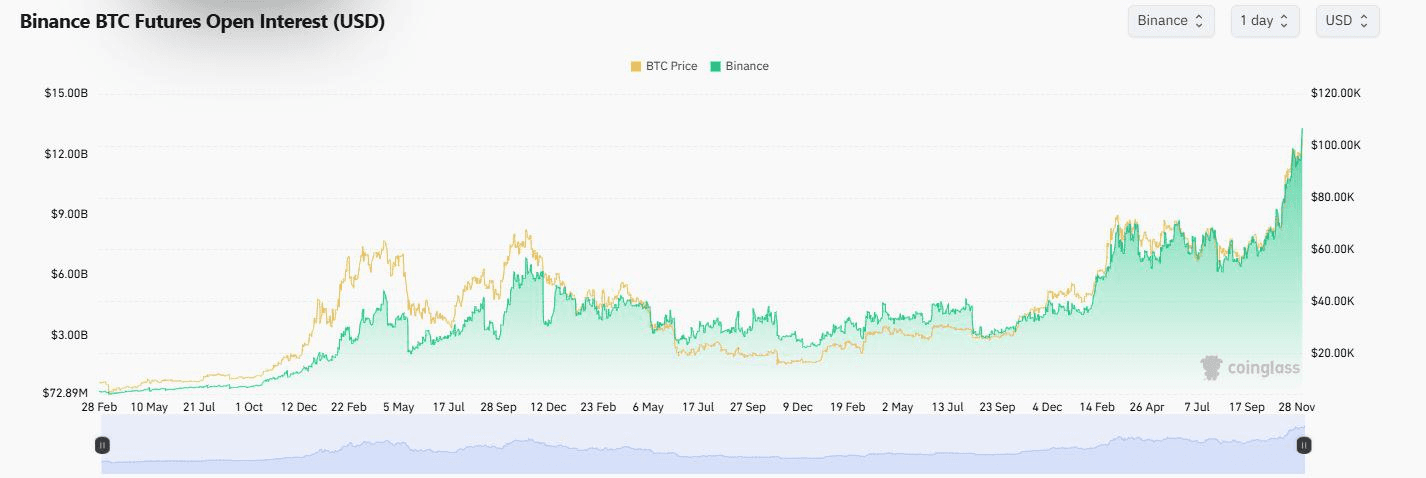The height and width of the screenshot is (478, 1426).
Task: Click the 27 Sep date label
Action: 748,407
